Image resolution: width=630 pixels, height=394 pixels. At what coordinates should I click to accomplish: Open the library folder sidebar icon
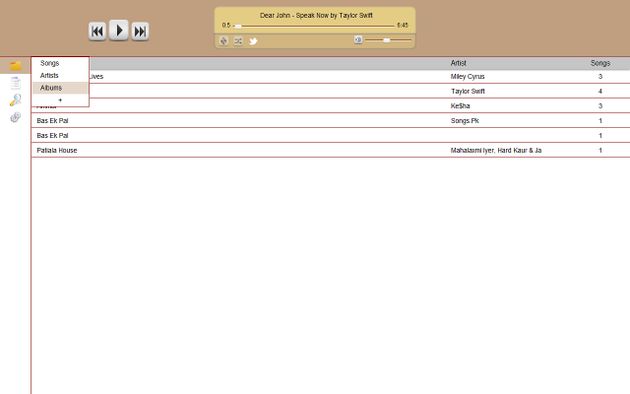click(x=15, y=65)
